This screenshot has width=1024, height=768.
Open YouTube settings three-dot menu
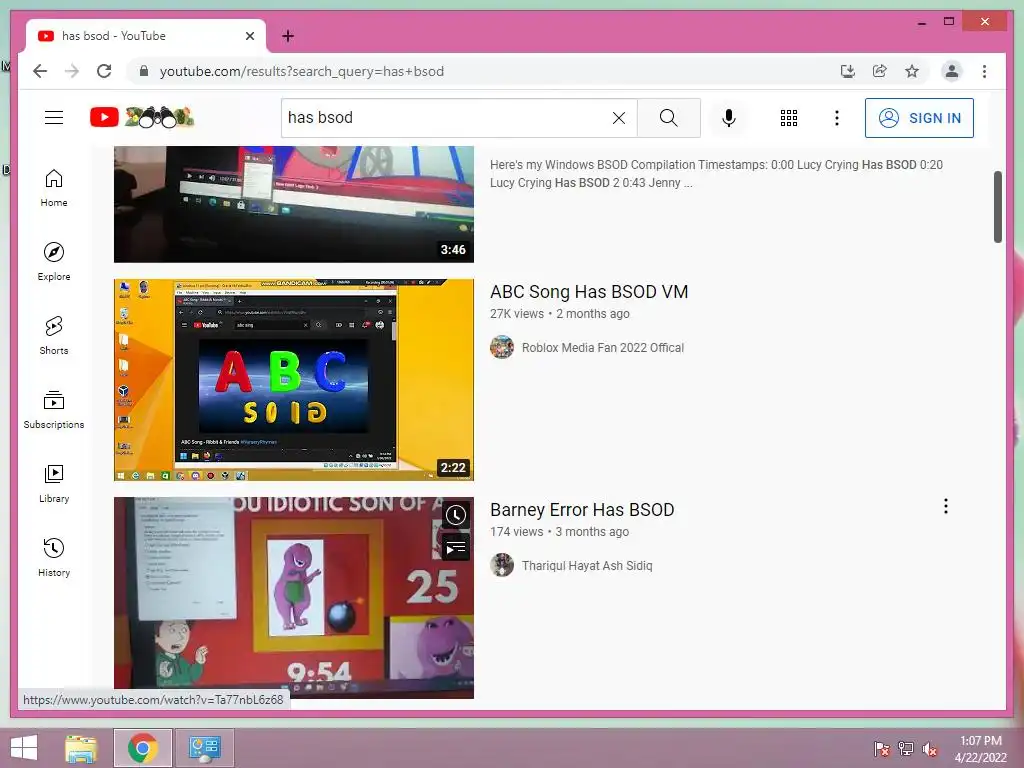click(837, 118)
